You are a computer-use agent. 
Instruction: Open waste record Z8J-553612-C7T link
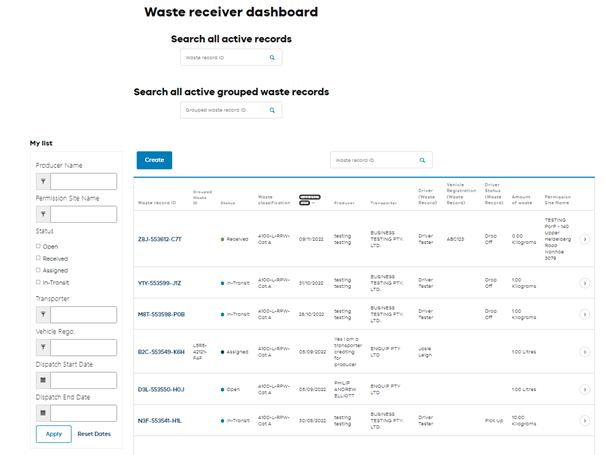point(160,239)
